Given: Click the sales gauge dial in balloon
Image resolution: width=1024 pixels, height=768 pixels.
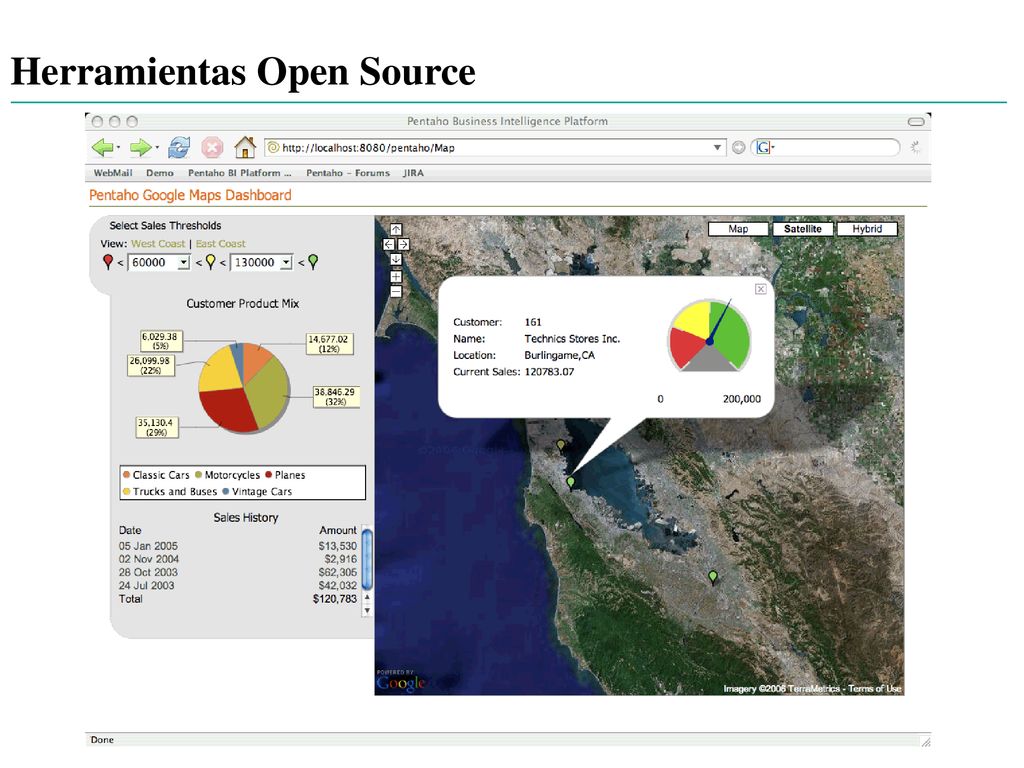Looking at the screenshot, I should [x=710, y=336].
